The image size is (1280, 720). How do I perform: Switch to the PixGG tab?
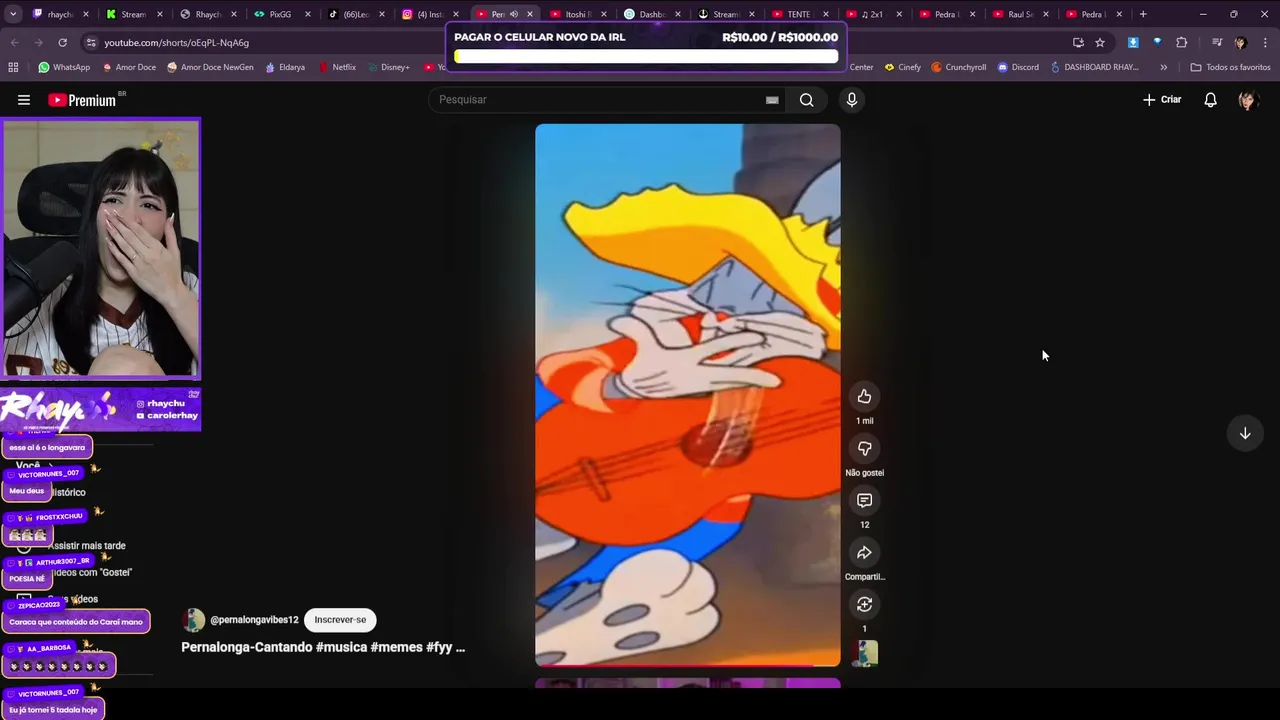point(280,14)
